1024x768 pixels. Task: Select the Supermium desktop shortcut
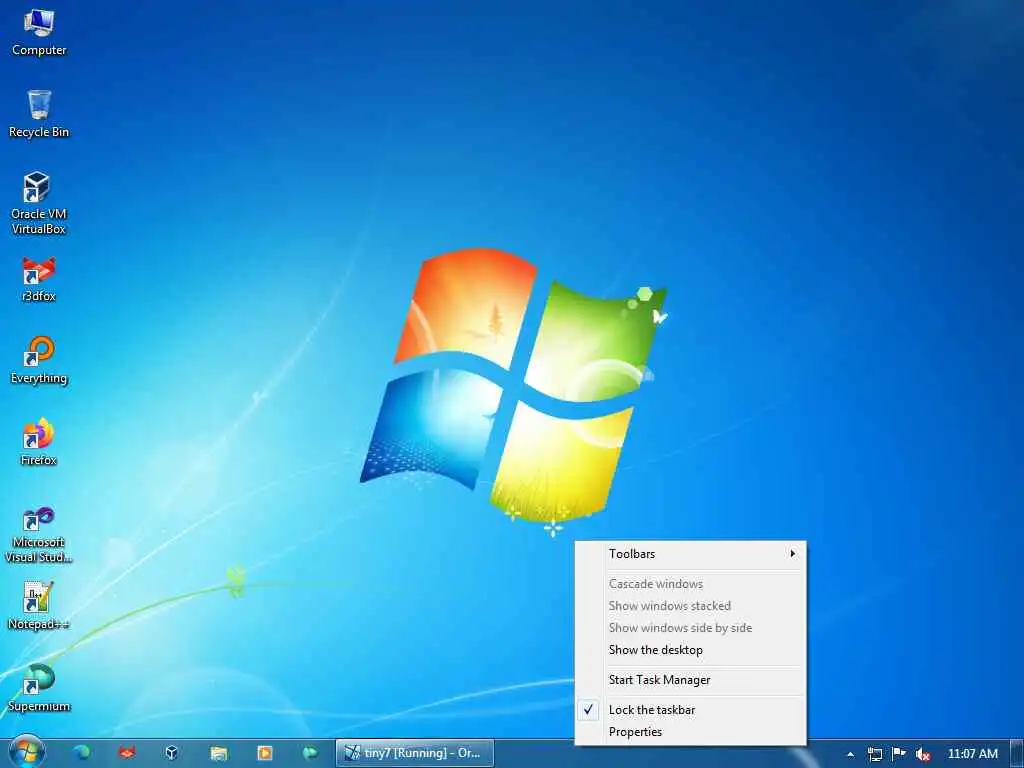[x=39, y=688]
